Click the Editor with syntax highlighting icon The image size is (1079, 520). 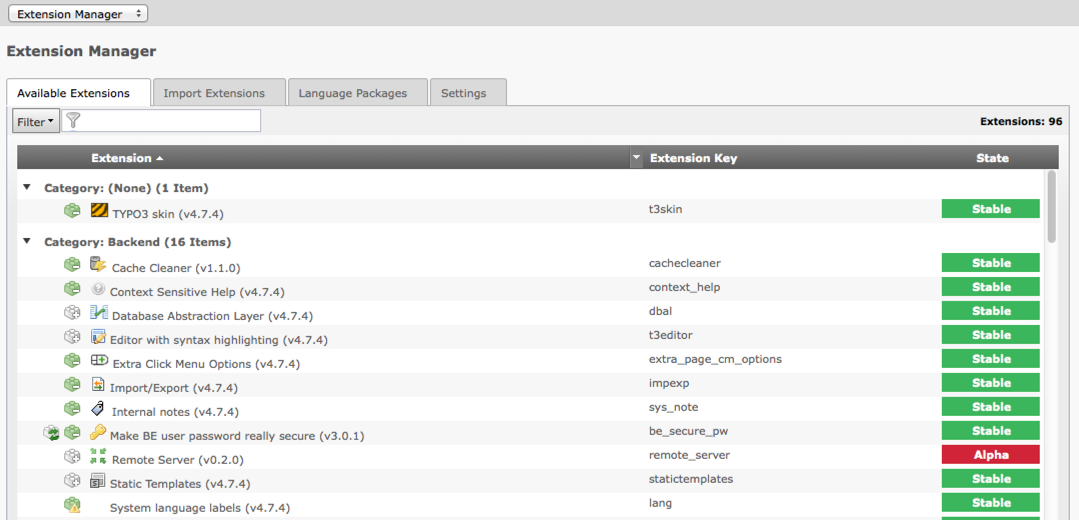coord(98,337)
